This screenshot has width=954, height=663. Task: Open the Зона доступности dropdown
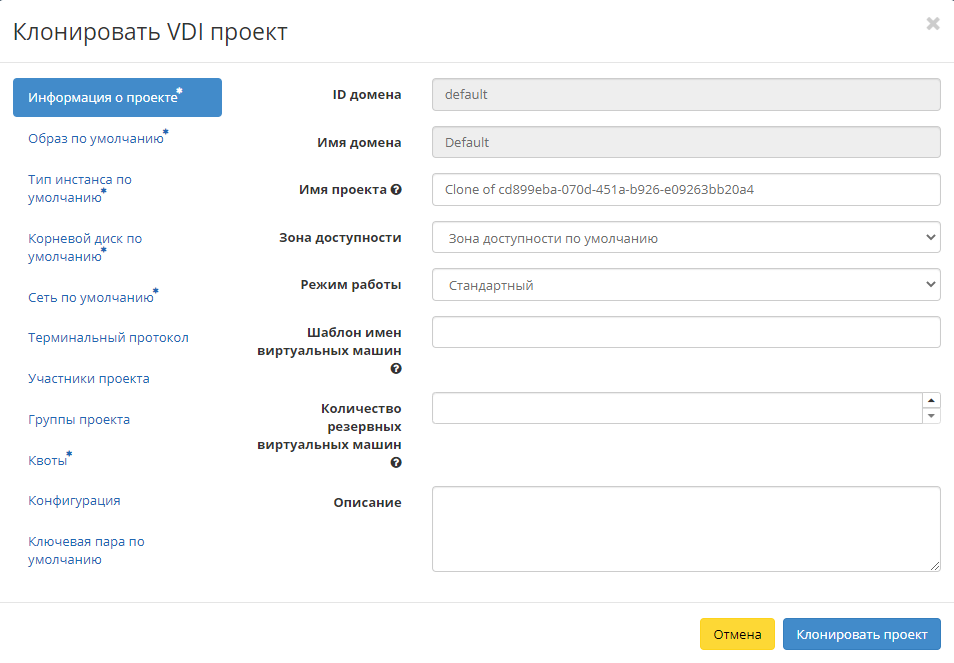(686, 238)
